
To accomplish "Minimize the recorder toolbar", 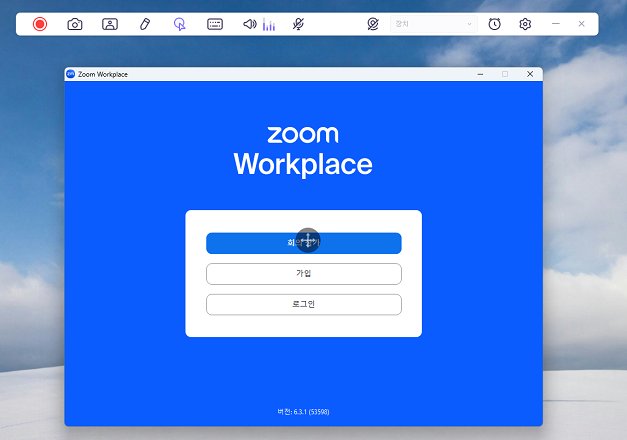I will point(556,24).
